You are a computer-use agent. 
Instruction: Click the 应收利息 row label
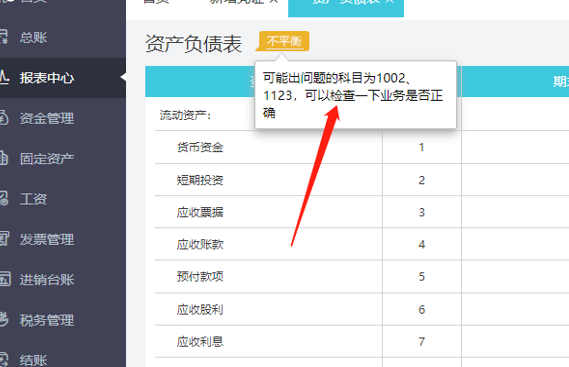pyautogui.click(x=200, y=342)
